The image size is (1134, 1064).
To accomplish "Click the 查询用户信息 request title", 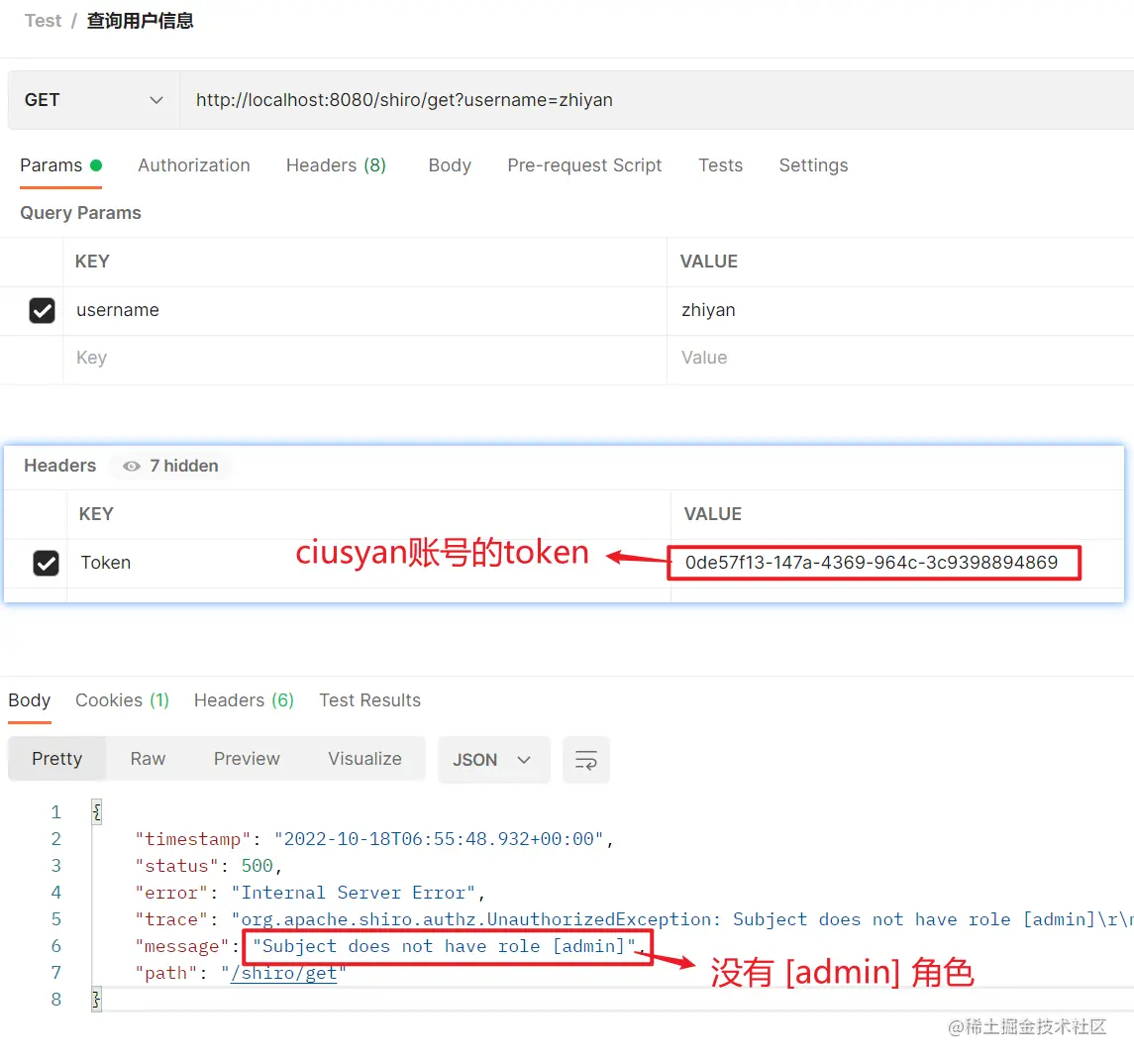I will [x=141, y=20].
